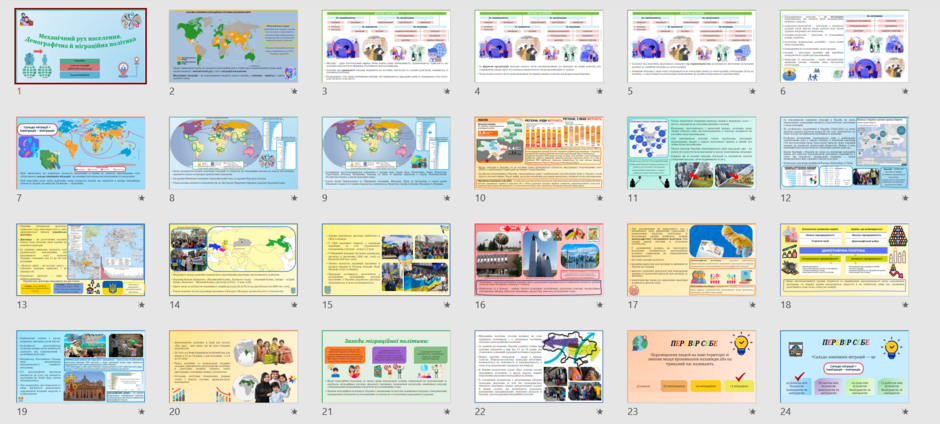940x424 pixels.
Task: Select slide 15 thumbnail
Action: tap(386, 260)
